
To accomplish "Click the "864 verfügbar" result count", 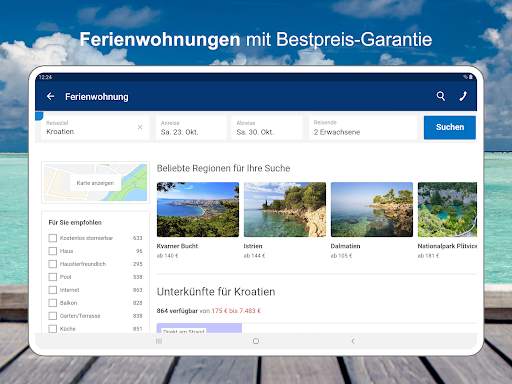I will [x=177, y=311].
